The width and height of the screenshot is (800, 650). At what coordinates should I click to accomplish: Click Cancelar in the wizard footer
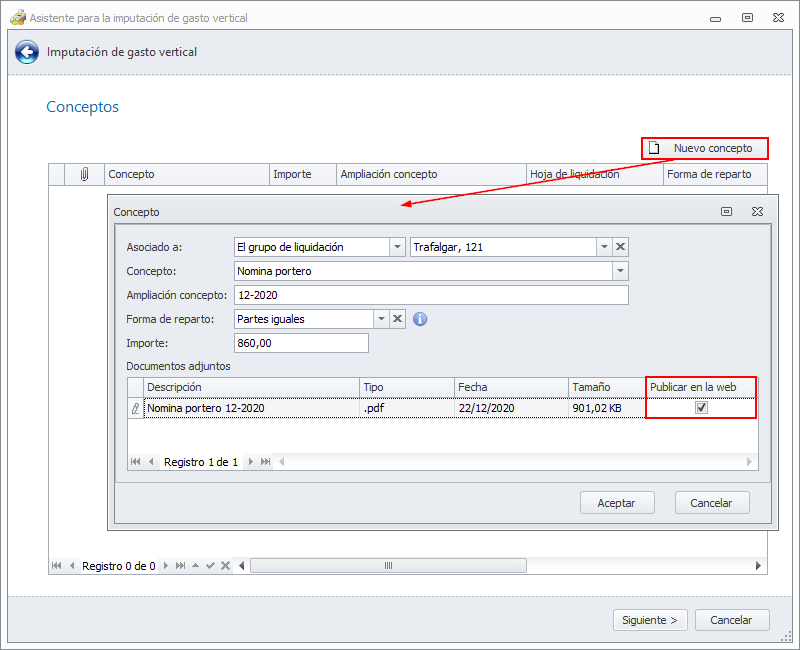732,620
